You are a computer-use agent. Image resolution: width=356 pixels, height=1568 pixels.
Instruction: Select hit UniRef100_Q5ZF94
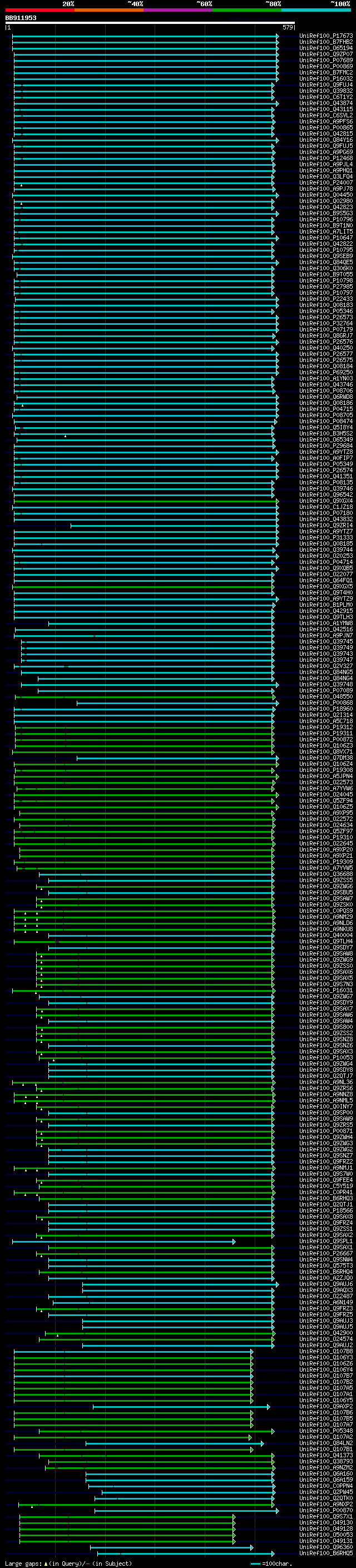coord(325,801)
